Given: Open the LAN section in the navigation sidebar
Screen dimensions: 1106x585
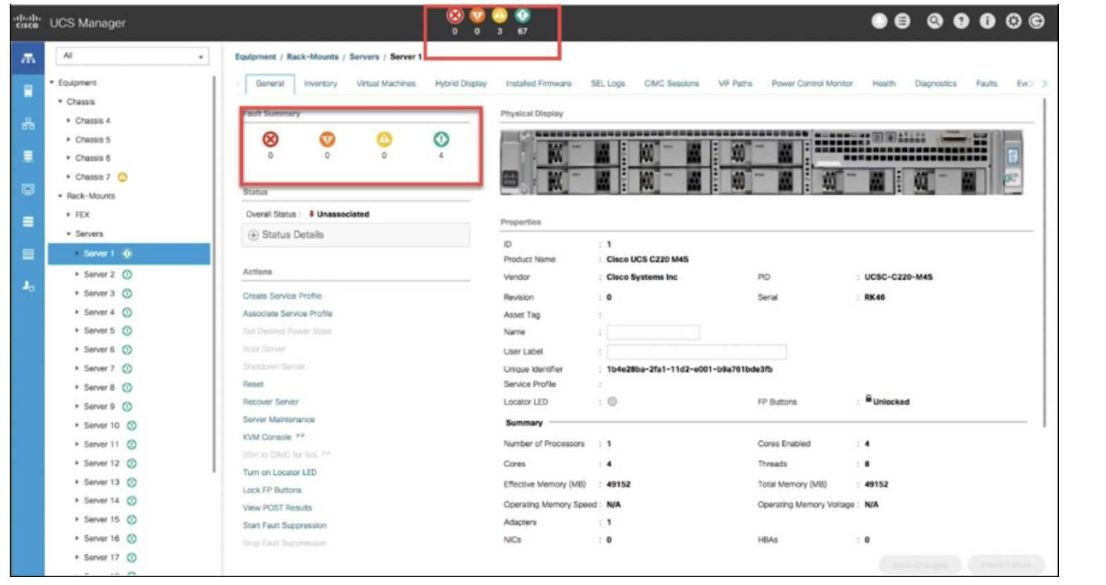Looking at the screenshot, I should point(28,123).
